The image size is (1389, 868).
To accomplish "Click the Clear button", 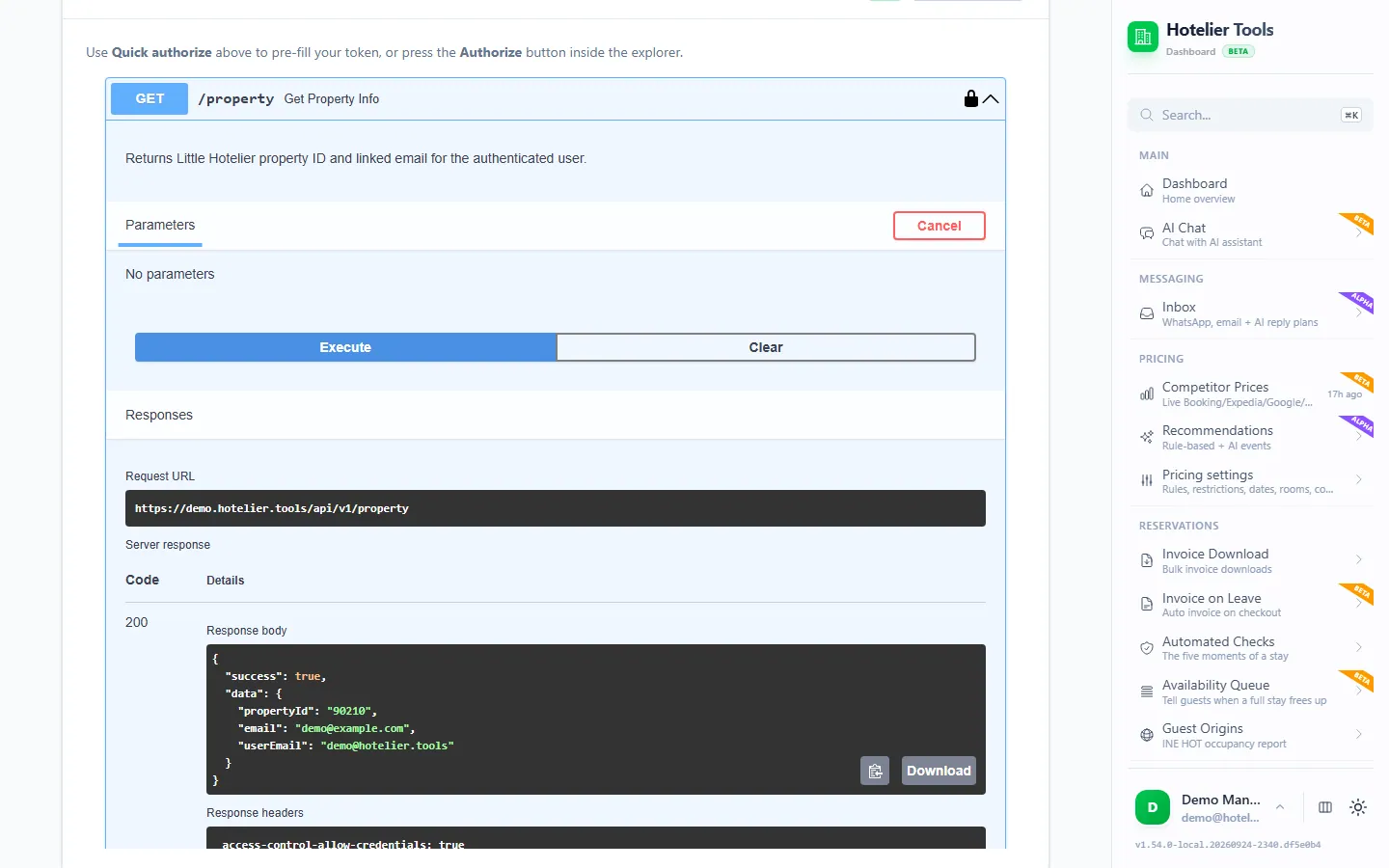I will (766, 347).
